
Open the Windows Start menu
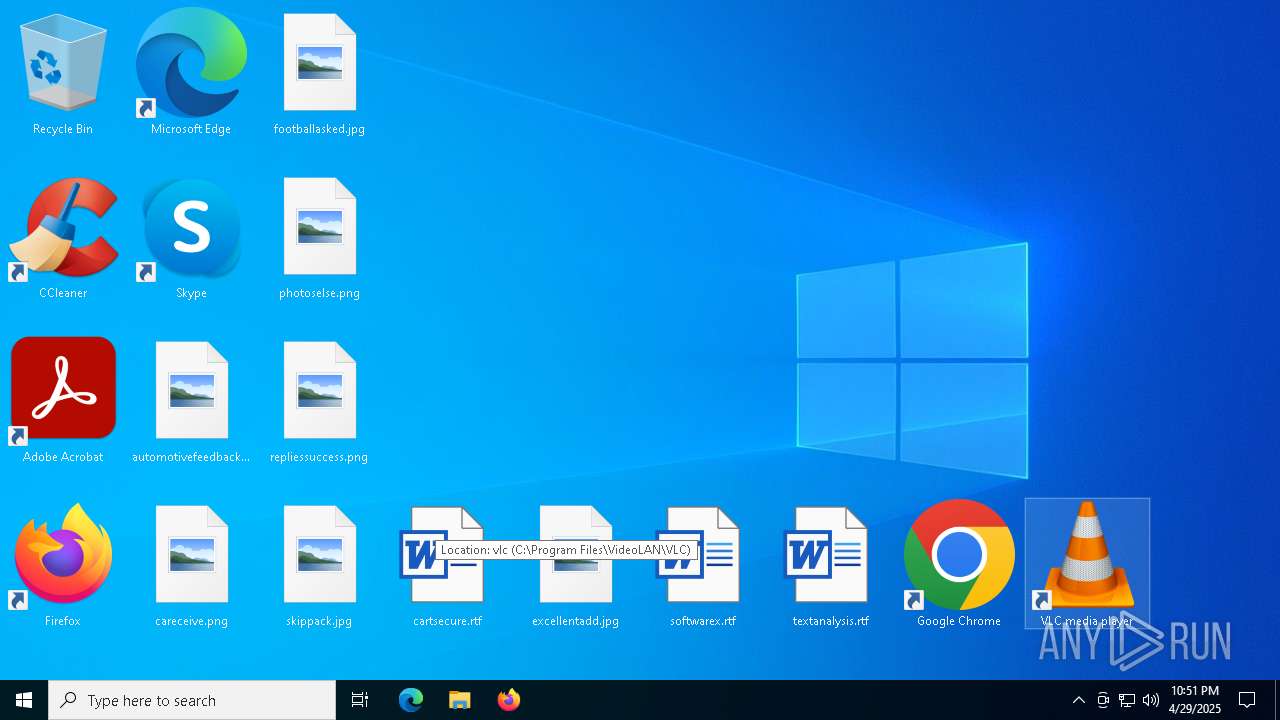(24, 700)
